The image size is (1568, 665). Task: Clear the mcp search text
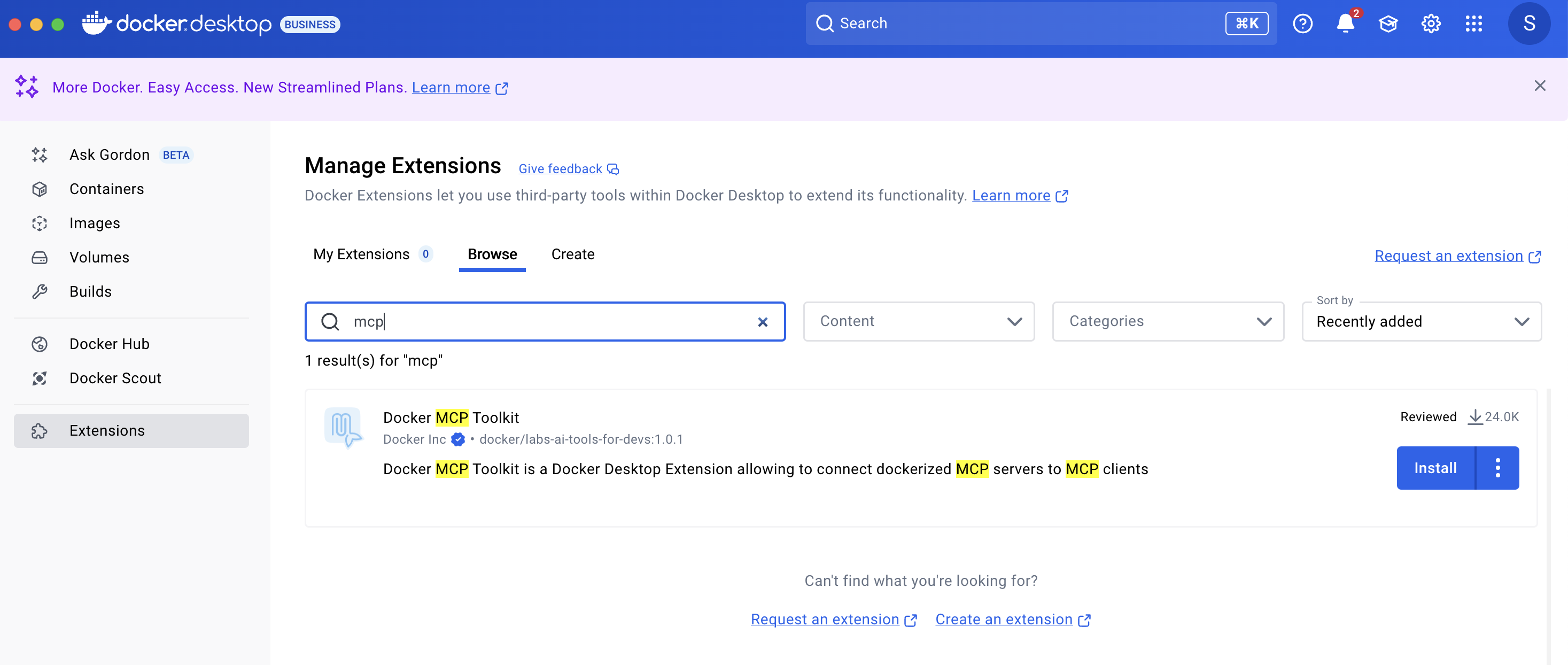pos(763,321)
